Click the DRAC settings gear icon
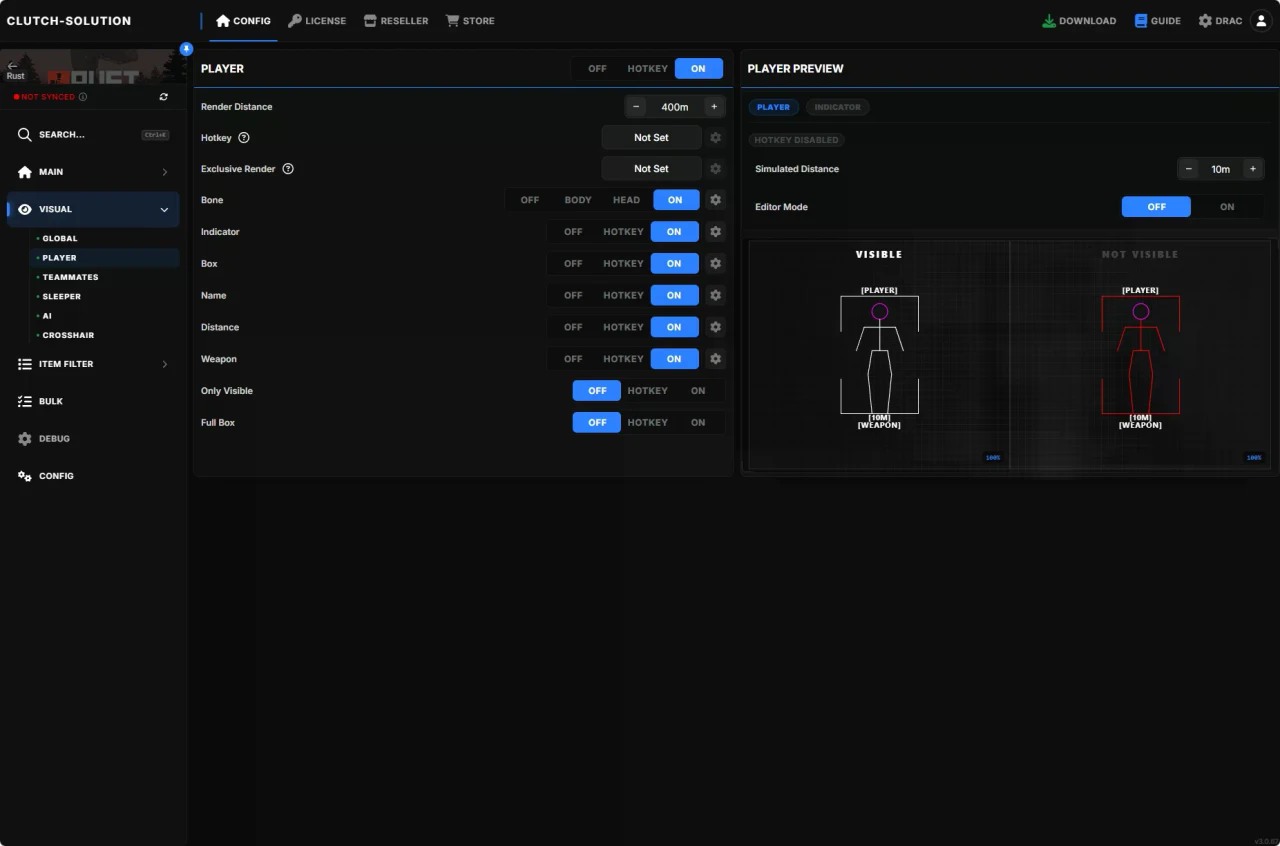Viewport: 1280px width, 846px height. point(1205,21)
